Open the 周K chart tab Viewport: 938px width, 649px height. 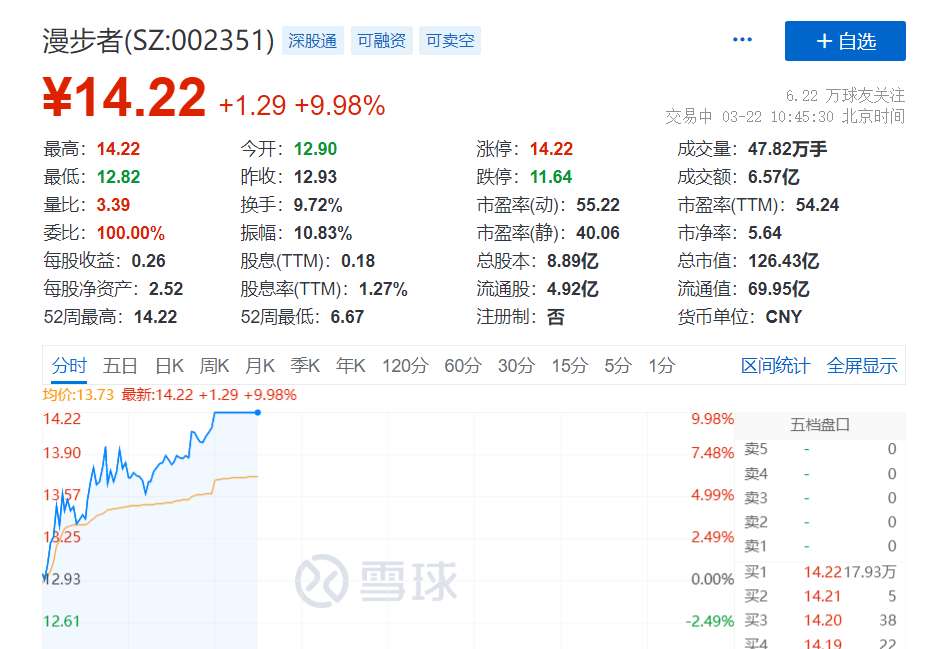pyautogui.click(x=214, y=365)
